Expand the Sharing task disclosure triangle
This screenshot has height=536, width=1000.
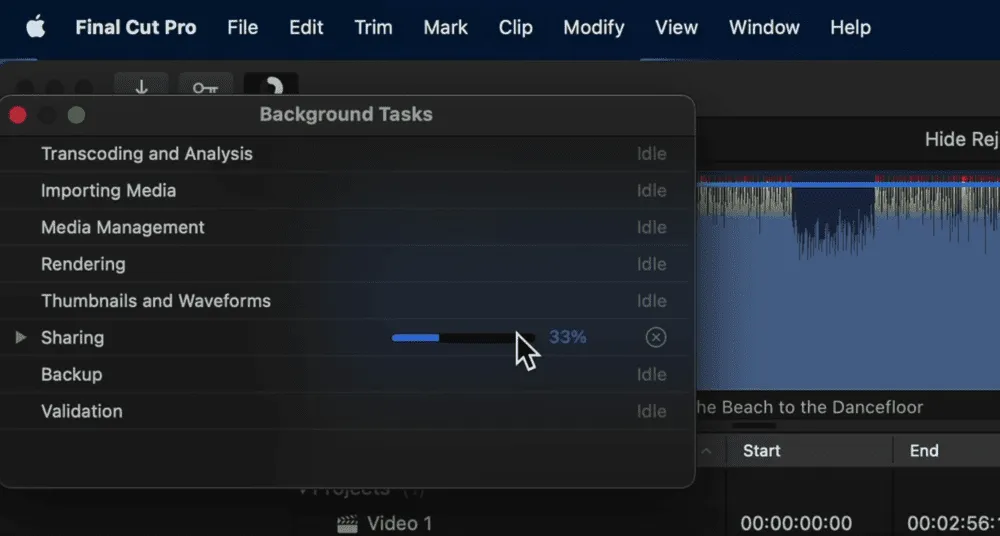[x=21, y=338]
